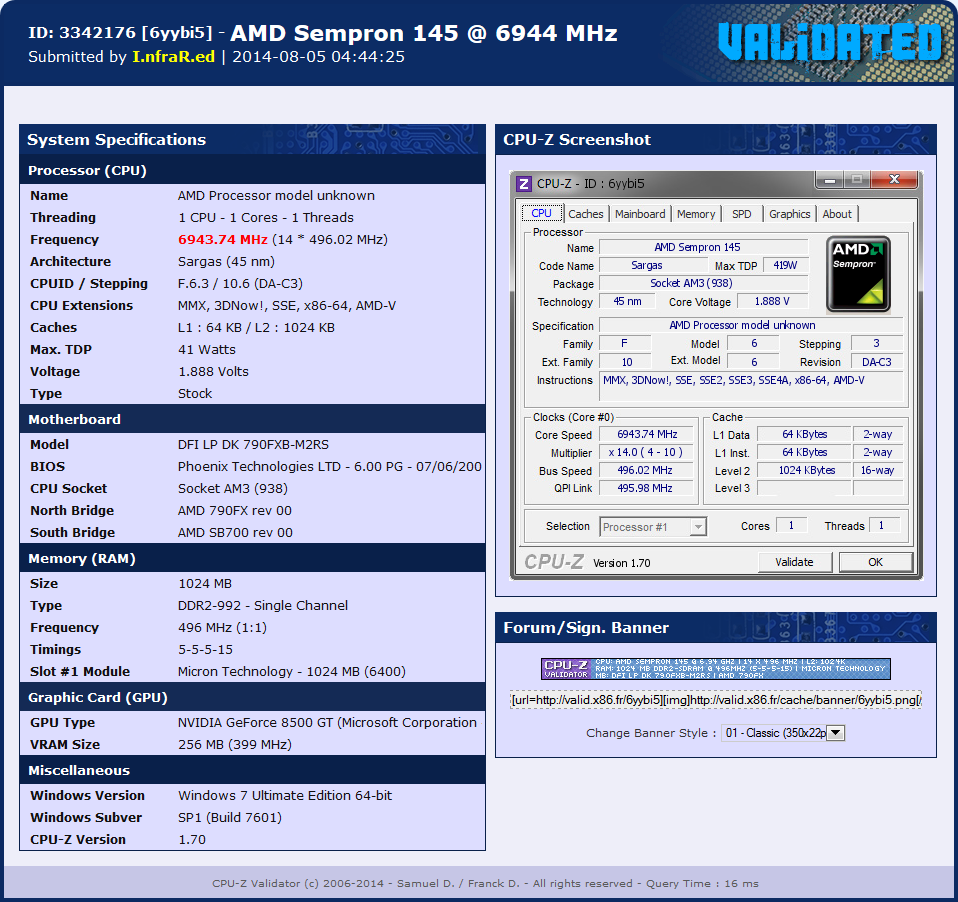Click the DDR2-992 - Single Channel text
The image size is (958, 902).
(x=263, y=606)
